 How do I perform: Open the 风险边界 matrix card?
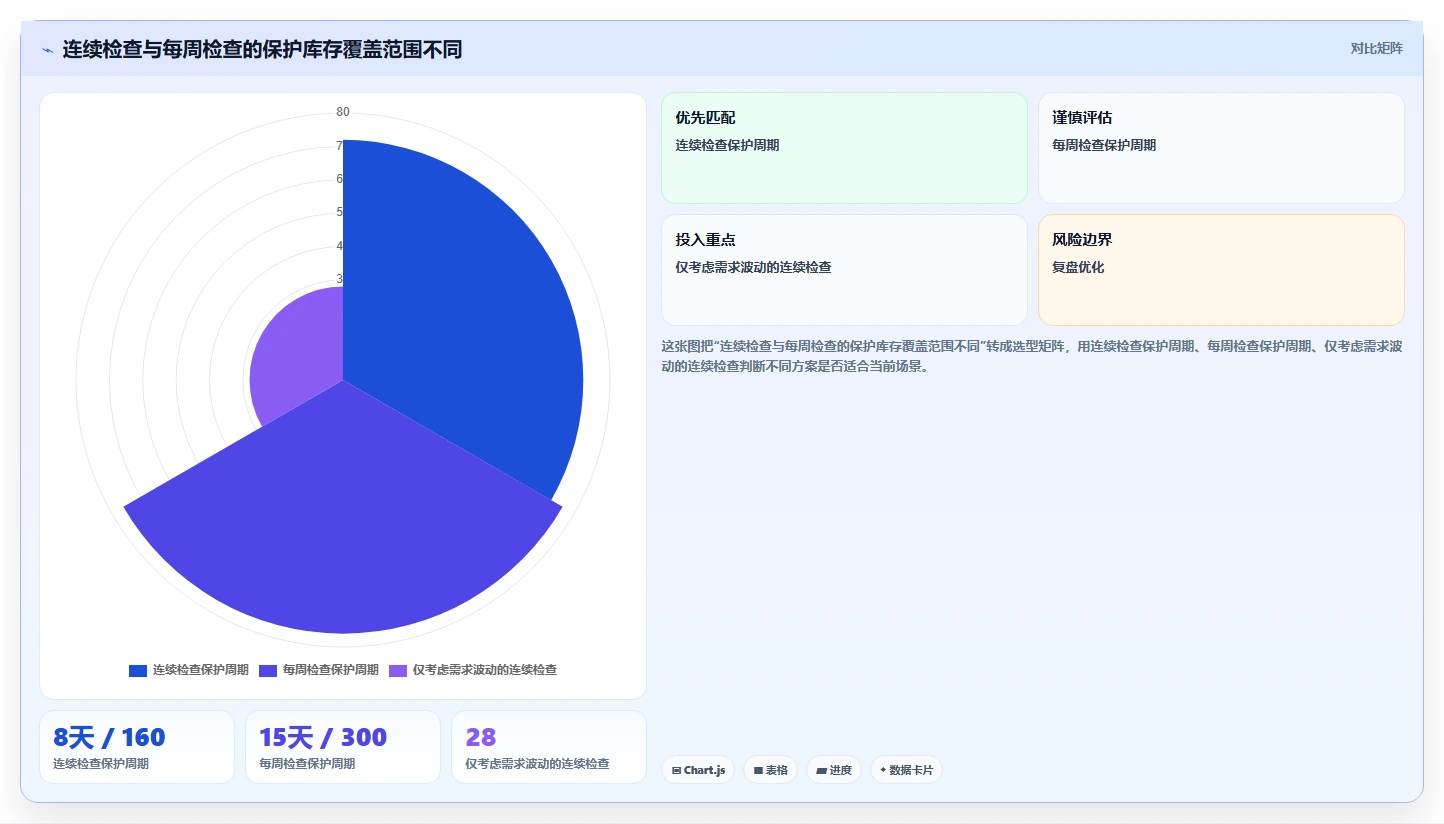(x=1221, y=270)
